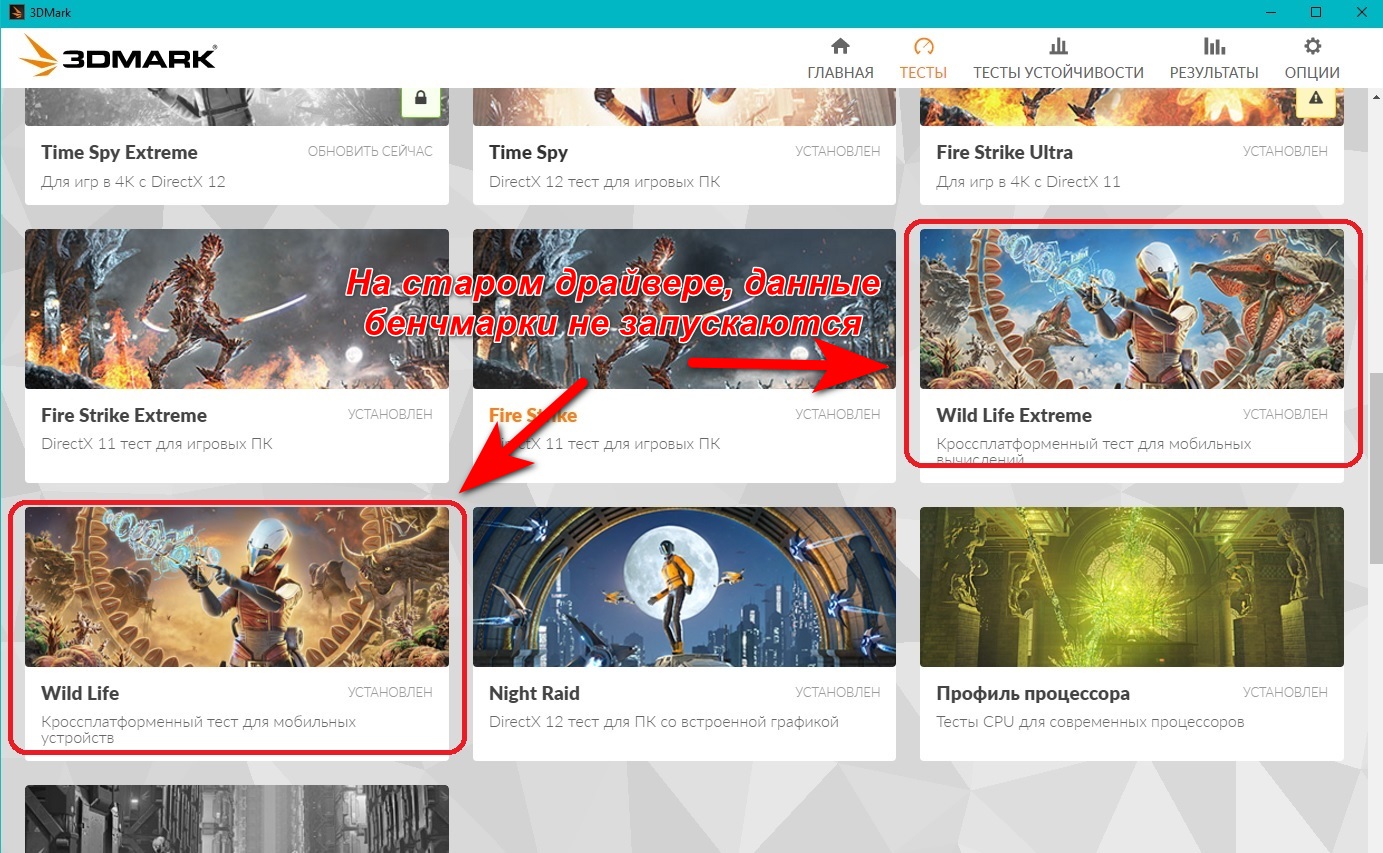Click УСТАНОВЛЕН status on the Time Spy card
This screenshot has height=853, width=1383.
[x=838, y=151]
